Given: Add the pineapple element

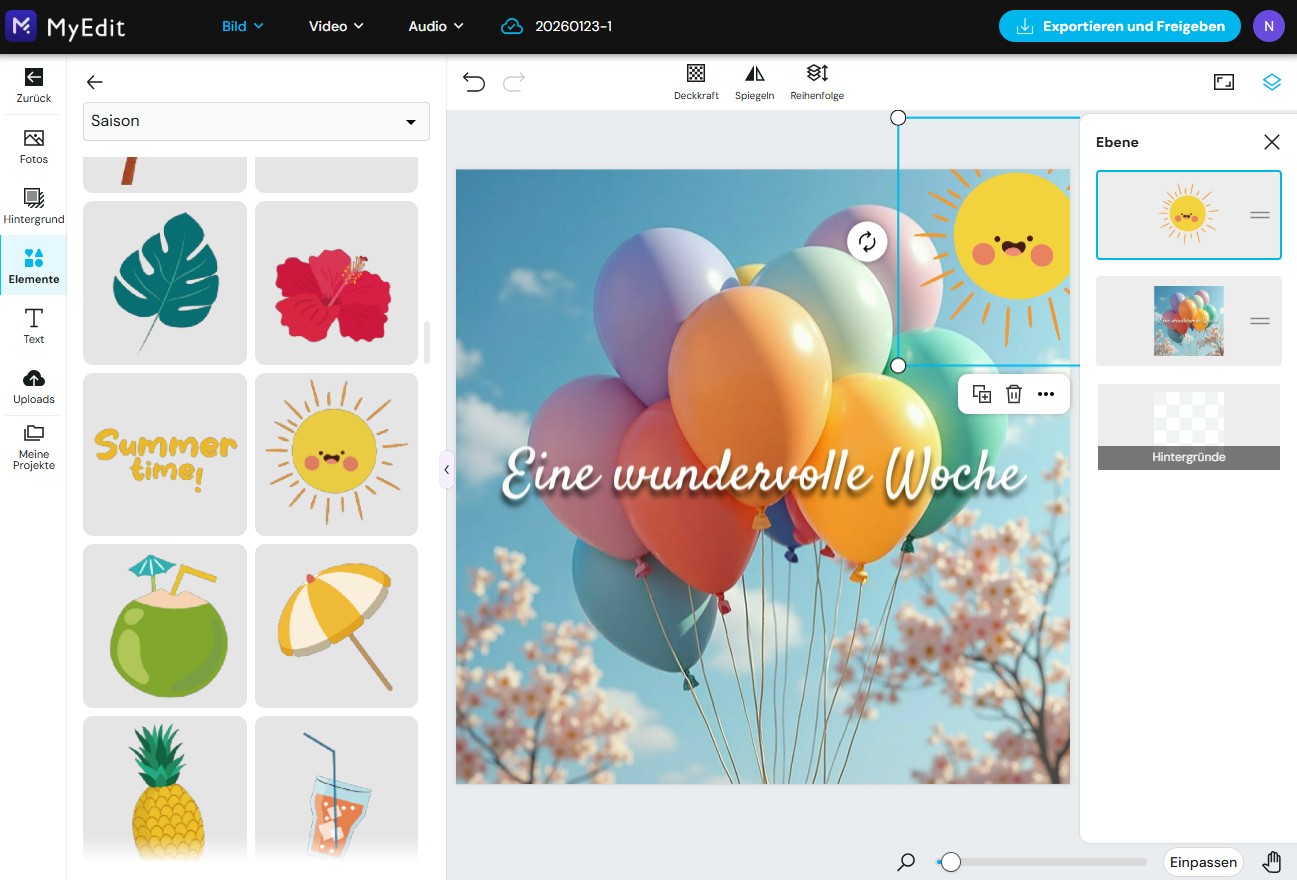Looking at the screenshot, I should pyautogui.click(x=165, y=788).
